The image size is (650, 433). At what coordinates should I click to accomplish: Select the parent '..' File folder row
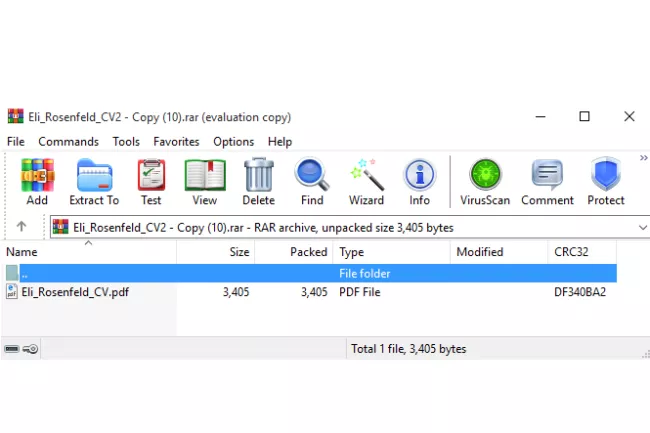309,273
